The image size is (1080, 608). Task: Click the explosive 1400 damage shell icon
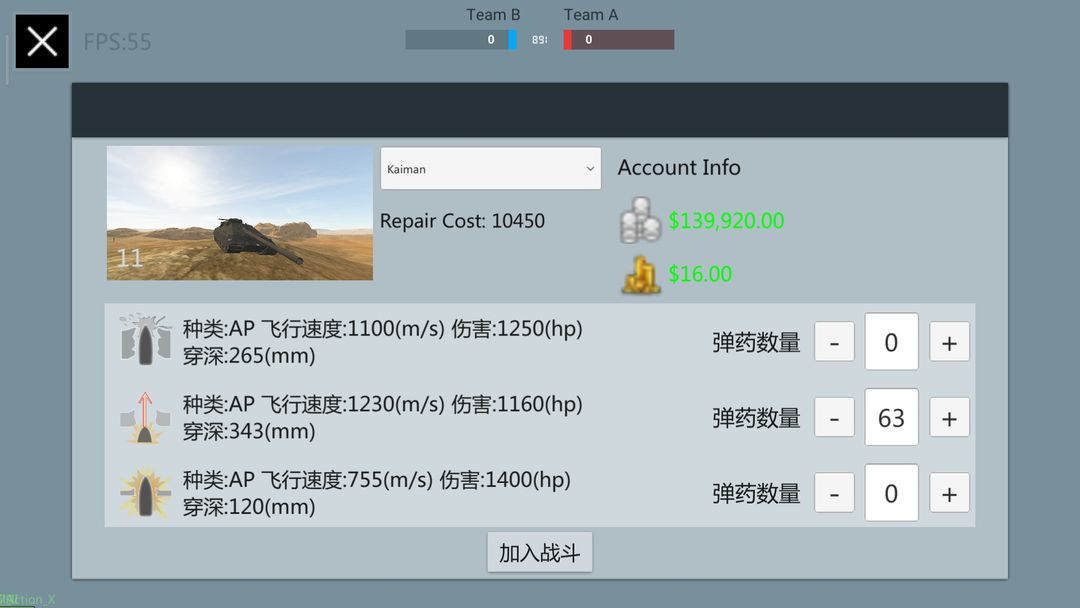[145, 493]
